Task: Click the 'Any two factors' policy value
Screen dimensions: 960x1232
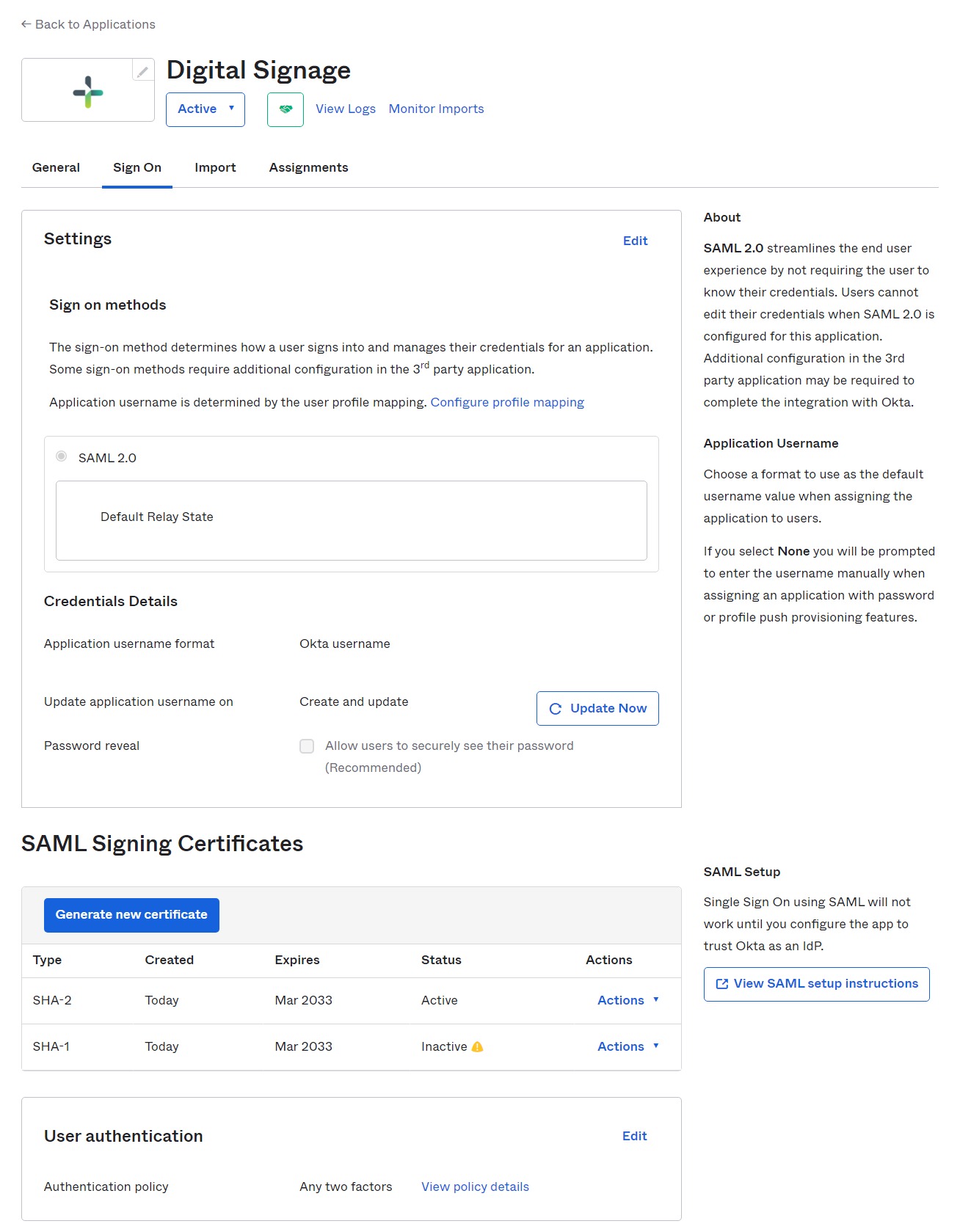Action: pos(346,1187)
